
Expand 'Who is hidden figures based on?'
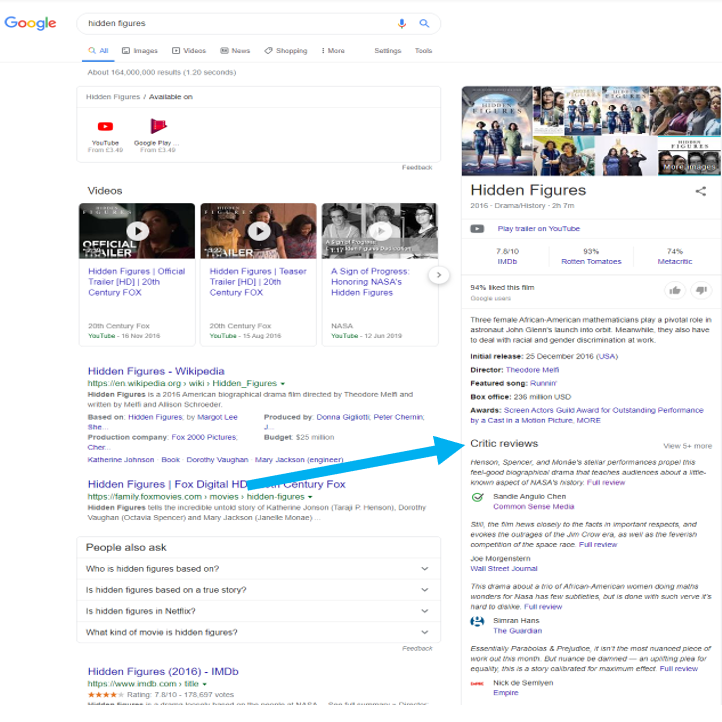(259, 569)
